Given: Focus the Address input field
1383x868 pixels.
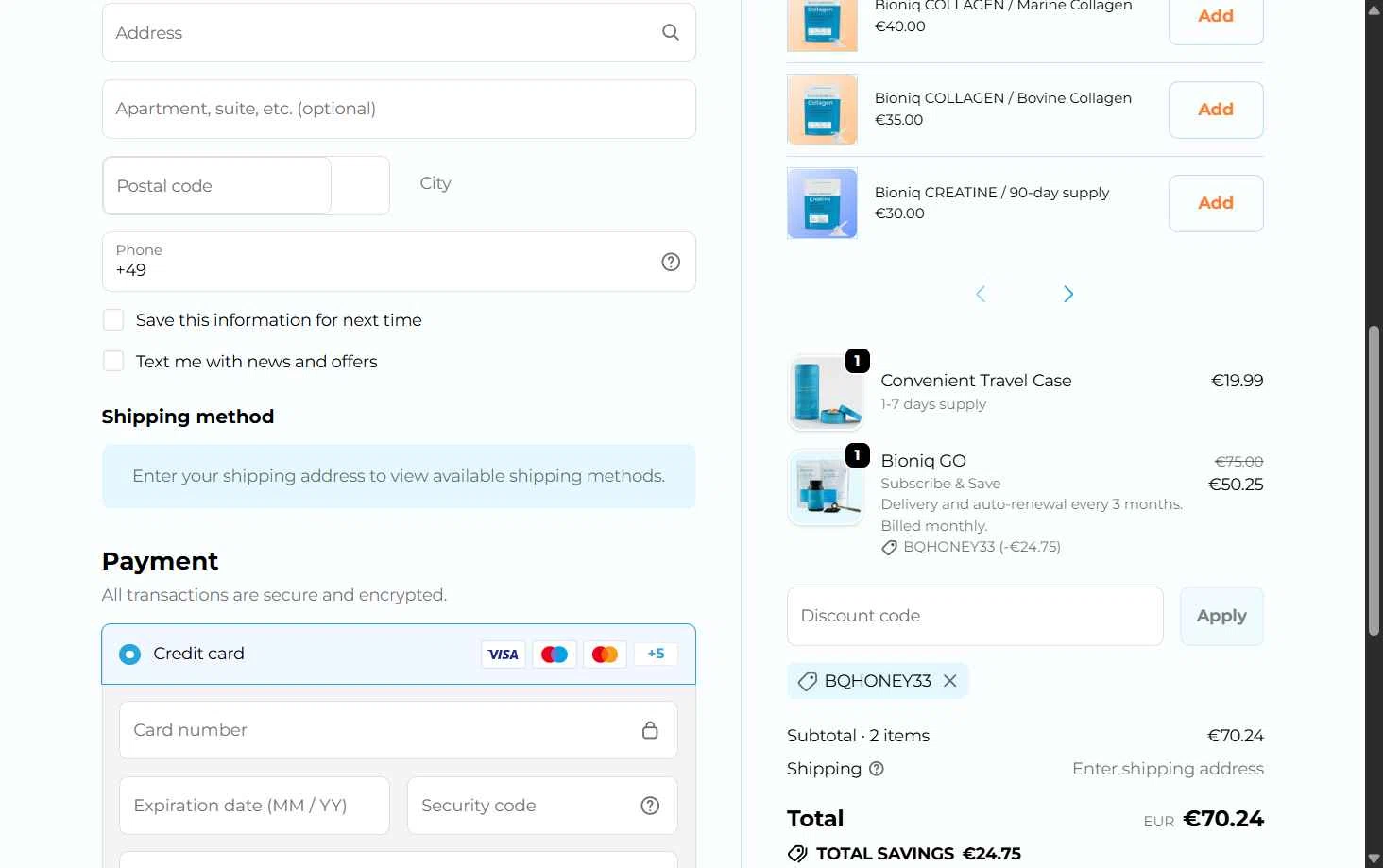Looking at the screenshot, I should [399, 32].
